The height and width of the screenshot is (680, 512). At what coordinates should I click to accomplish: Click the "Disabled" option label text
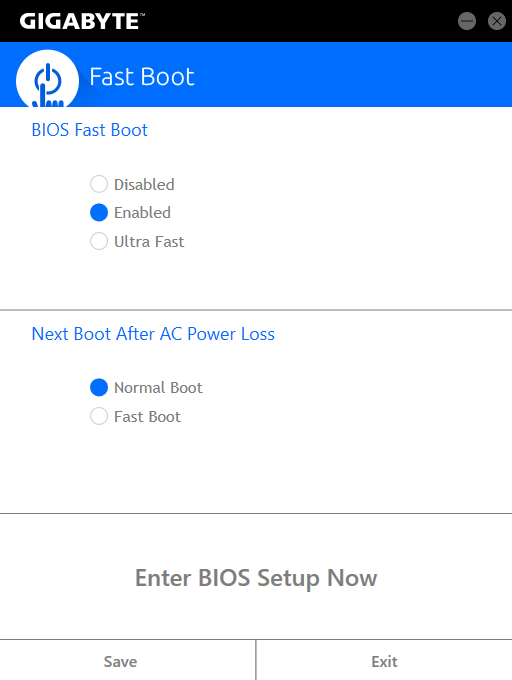coord(144,185)
